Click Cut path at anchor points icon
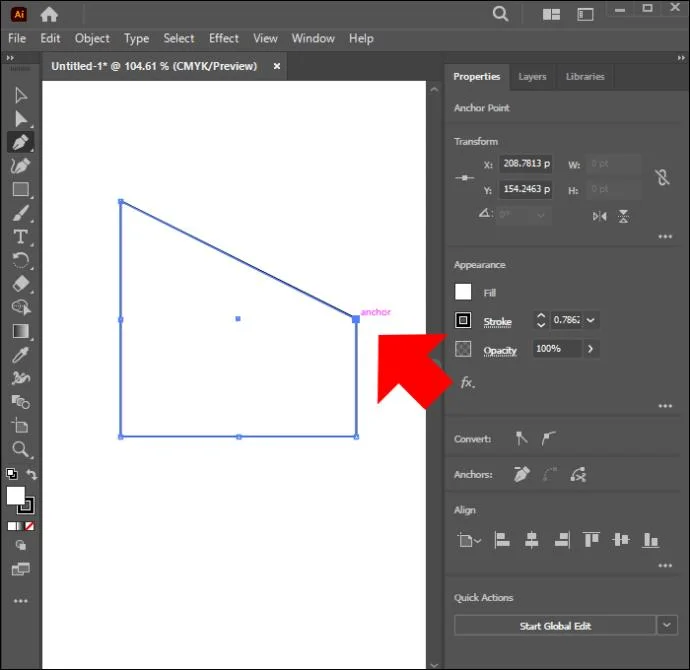Screen dimensions: 690x670 (578, 474)
